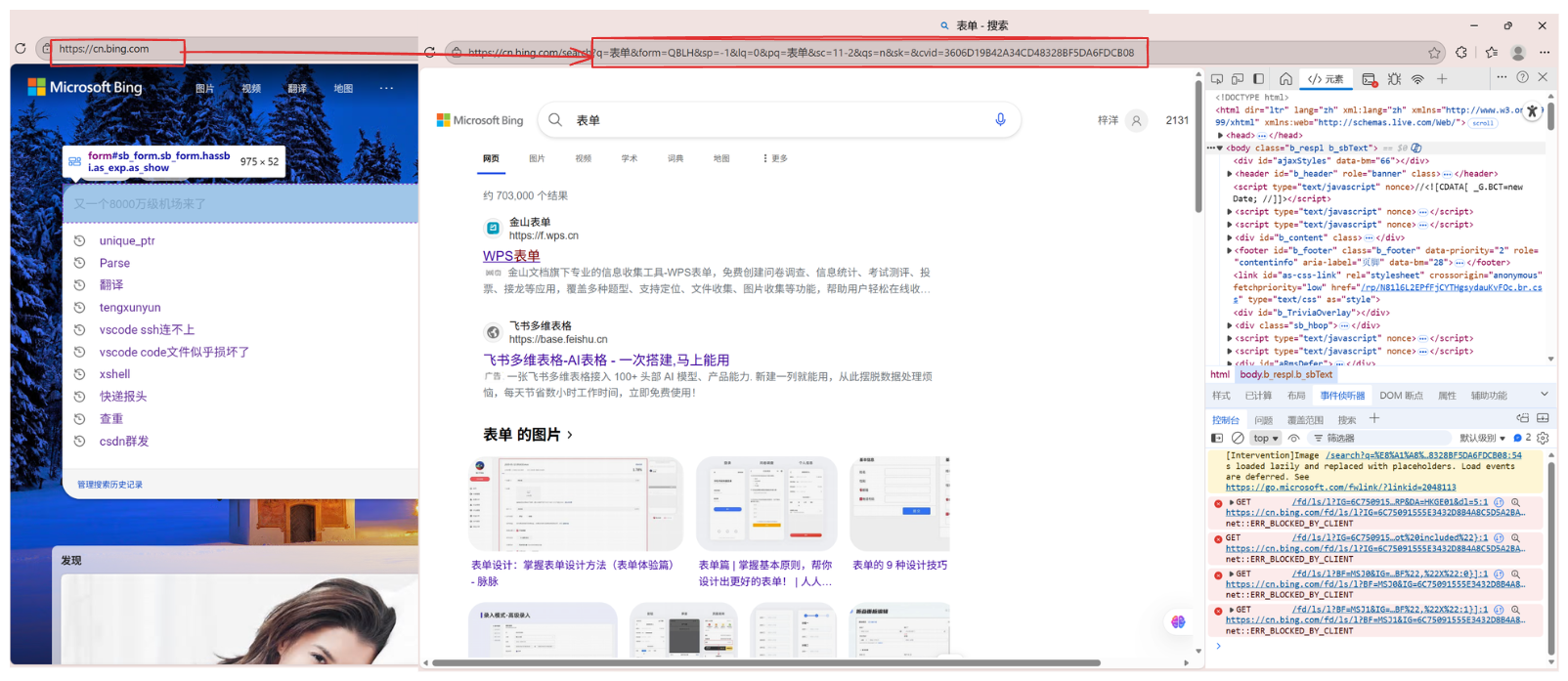Toggle the DevTools device emulation icon
The image size is (1568, 681).
[1238, 79]
